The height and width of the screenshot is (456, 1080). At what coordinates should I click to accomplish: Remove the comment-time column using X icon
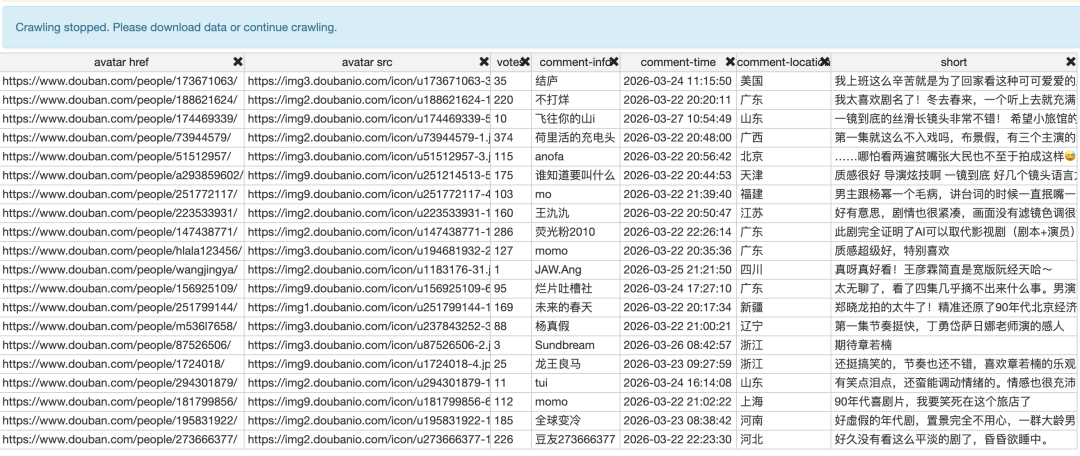(730, 62)
